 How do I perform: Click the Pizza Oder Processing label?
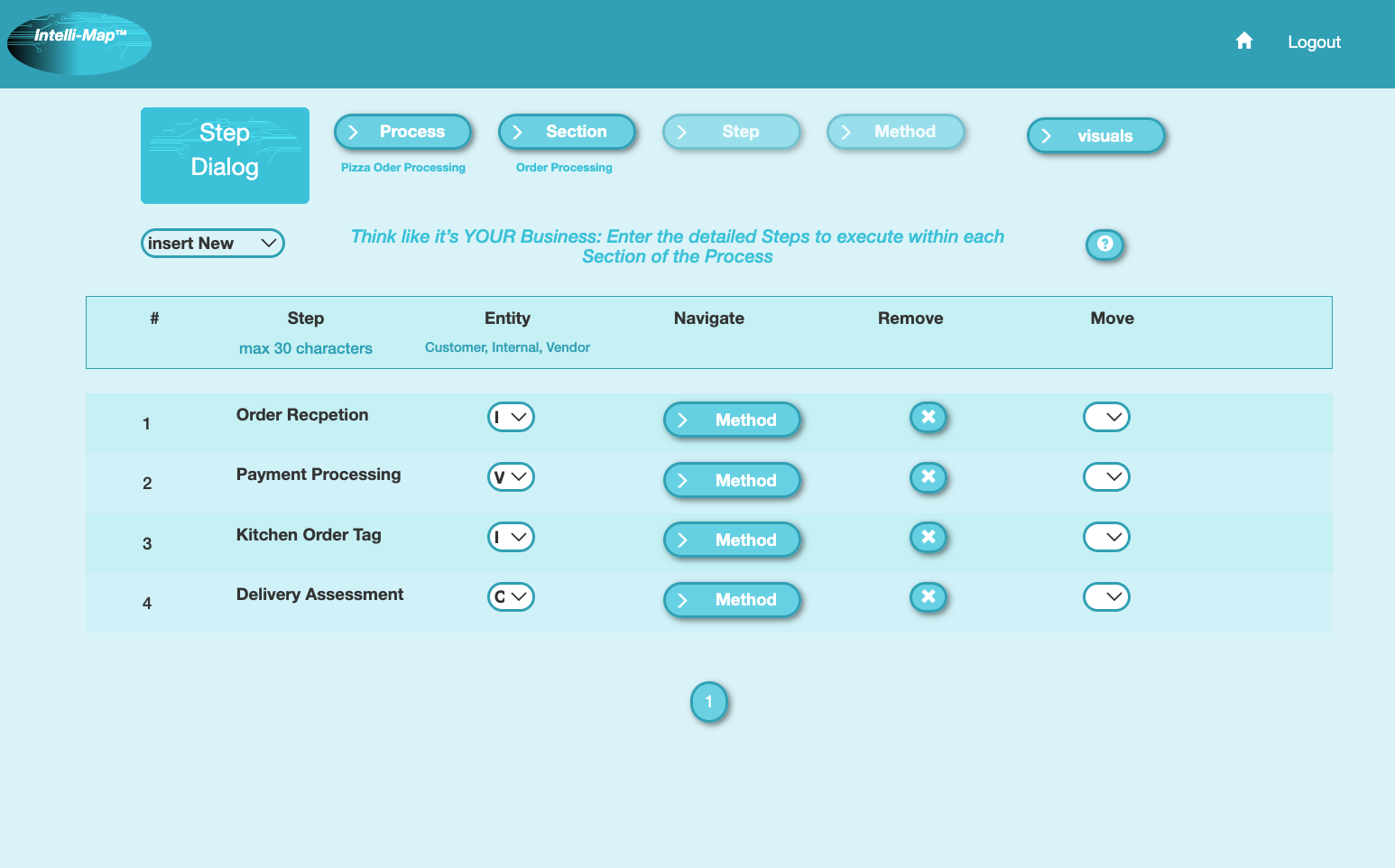coord(402,167)
